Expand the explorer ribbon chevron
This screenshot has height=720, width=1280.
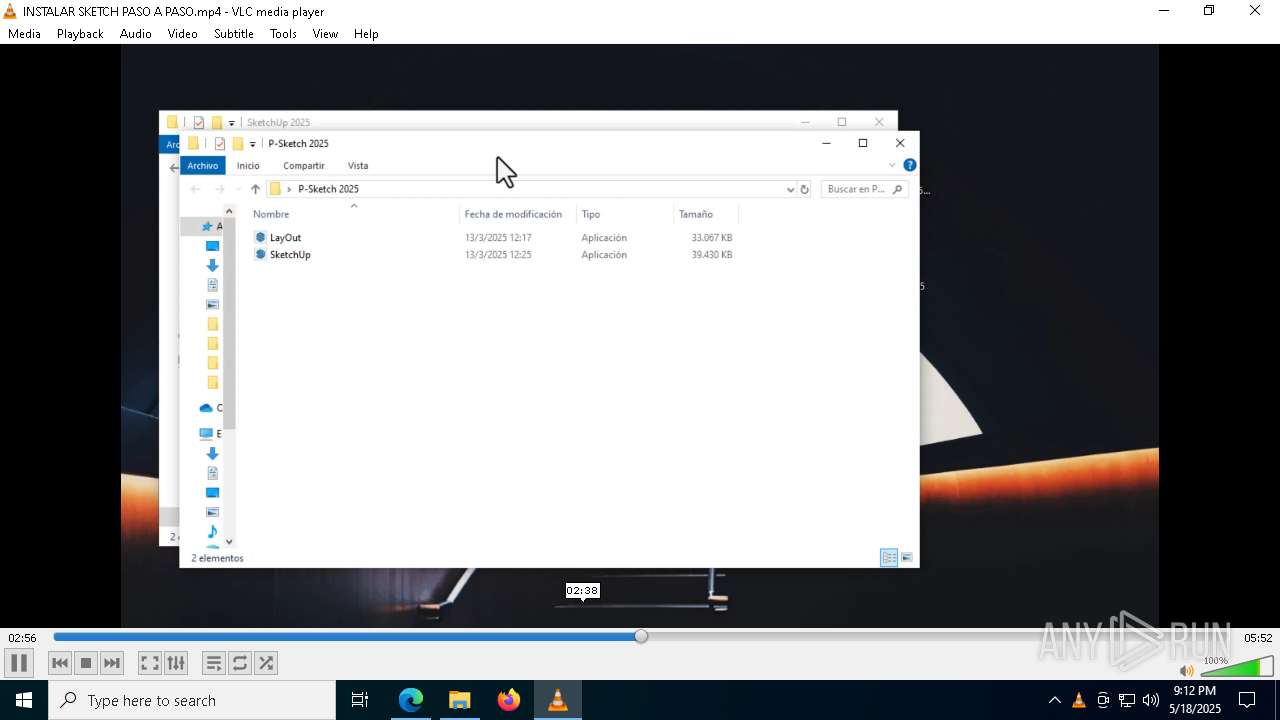(892, 165)
